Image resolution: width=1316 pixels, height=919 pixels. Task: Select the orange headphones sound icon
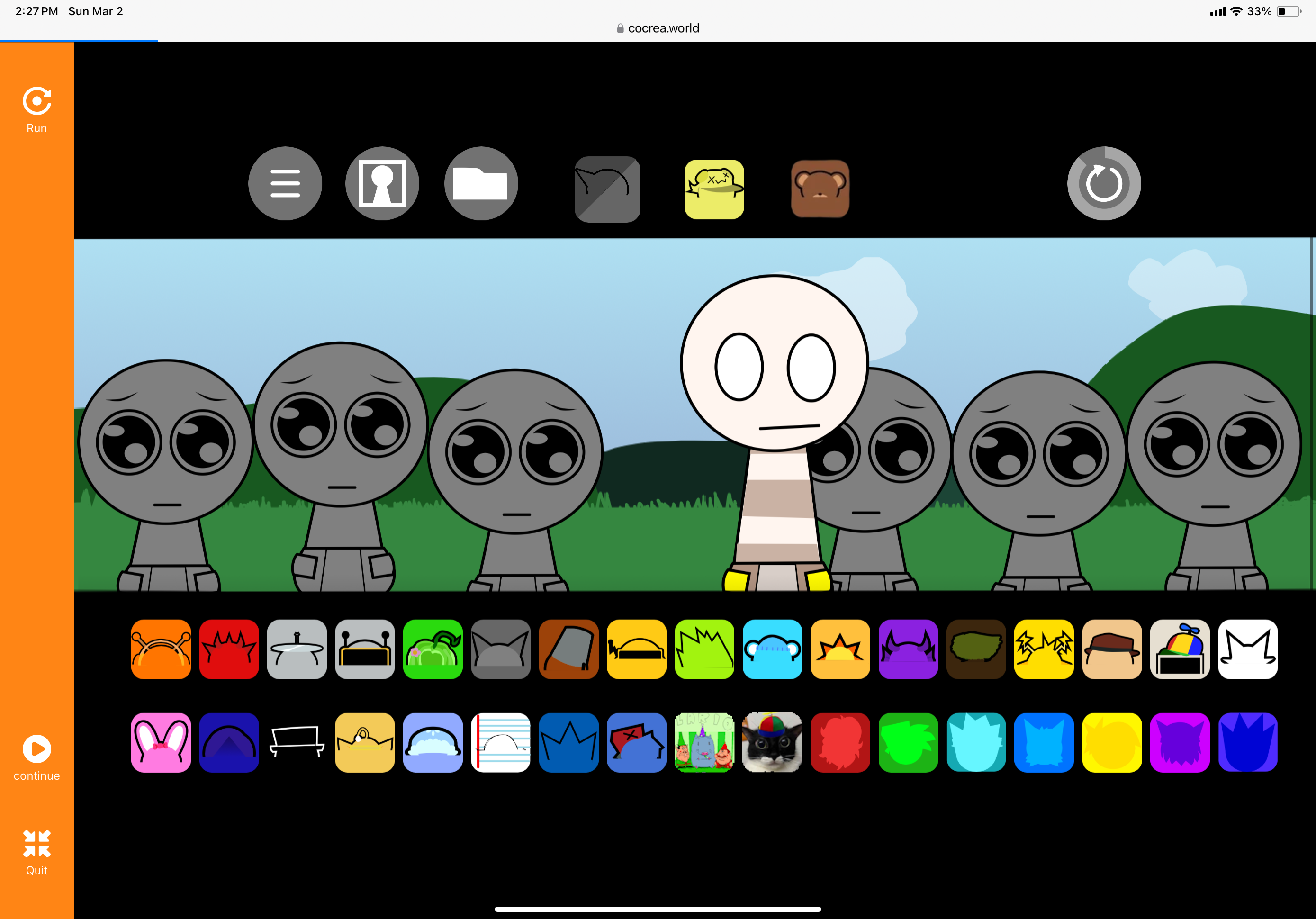click(x=161, y=649)
